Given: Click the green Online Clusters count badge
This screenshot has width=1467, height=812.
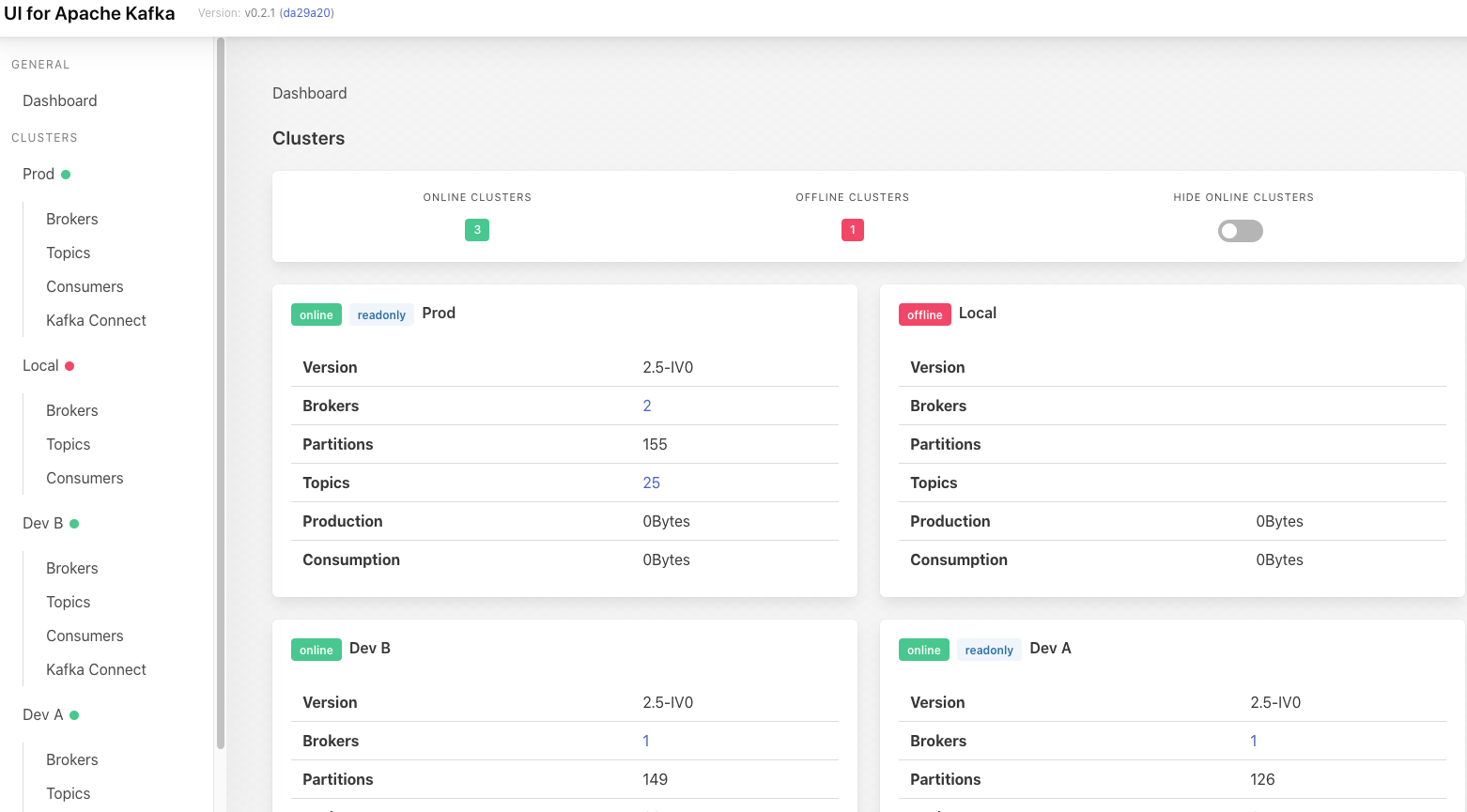Looking at the screenshot, I should 476,229.
